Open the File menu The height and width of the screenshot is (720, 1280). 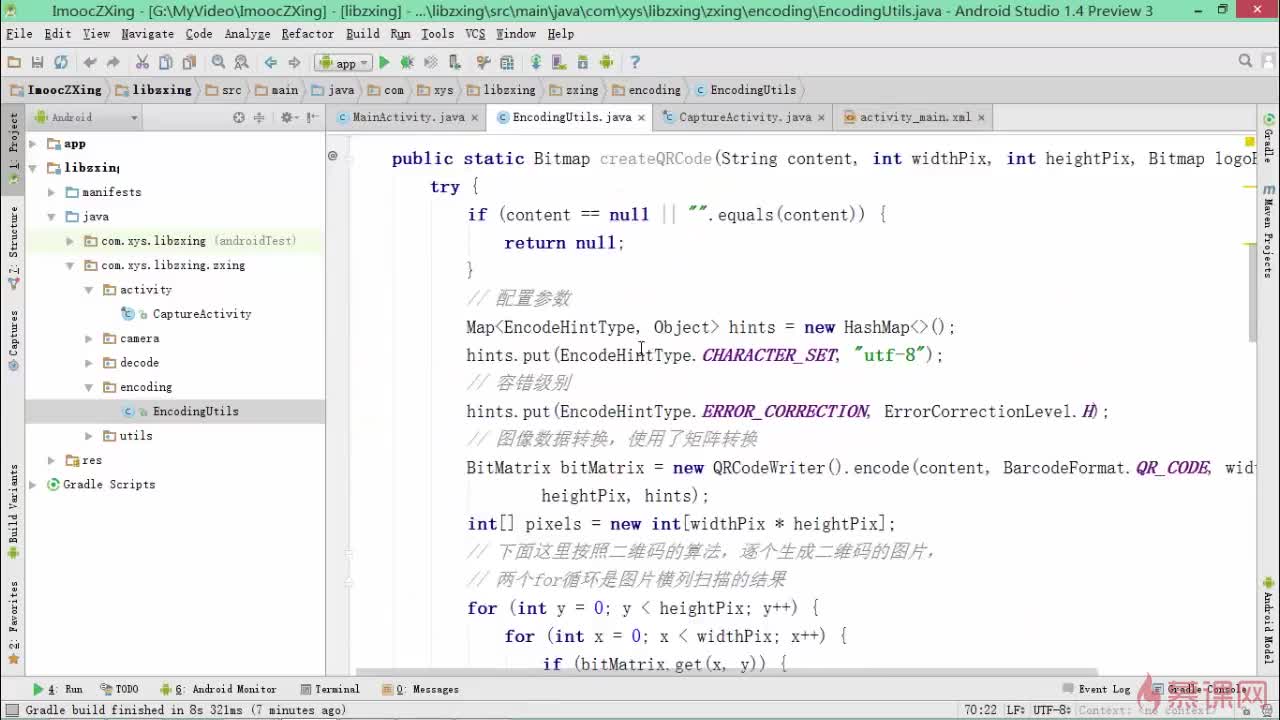coord(19,34)
